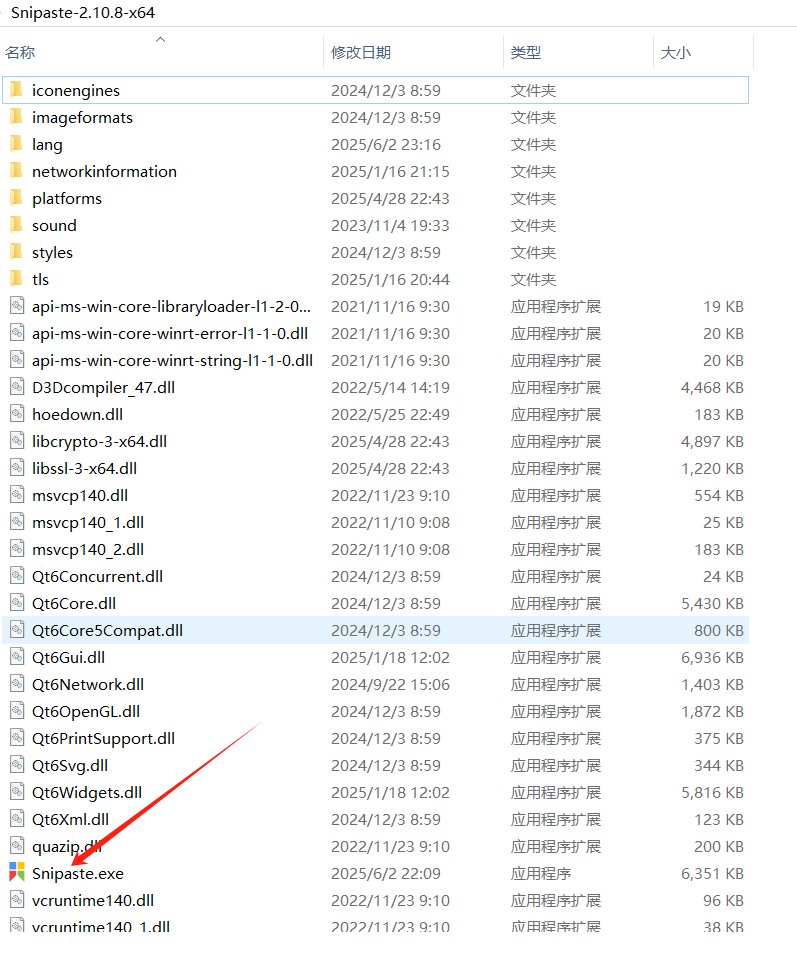
Task: Select the networkinformation folder name
Action: (x=104, y=171)
